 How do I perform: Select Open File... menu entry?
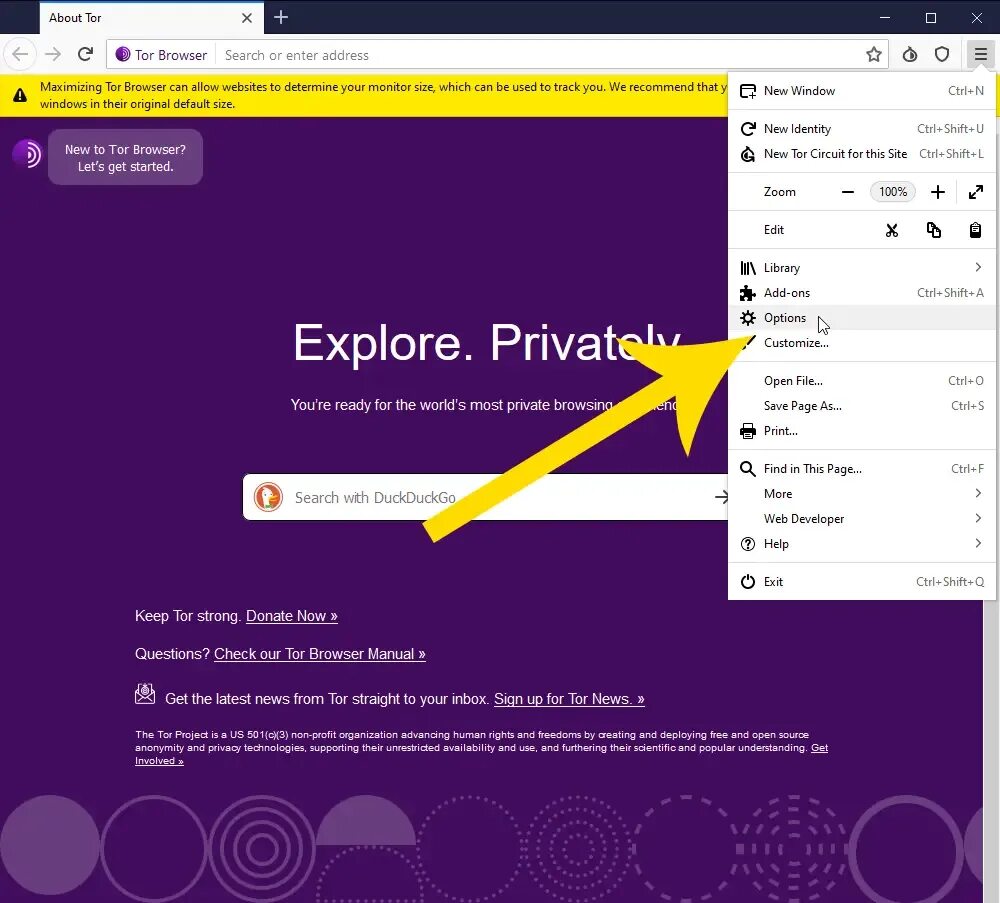pyautogui.click(x=862, y=381)
